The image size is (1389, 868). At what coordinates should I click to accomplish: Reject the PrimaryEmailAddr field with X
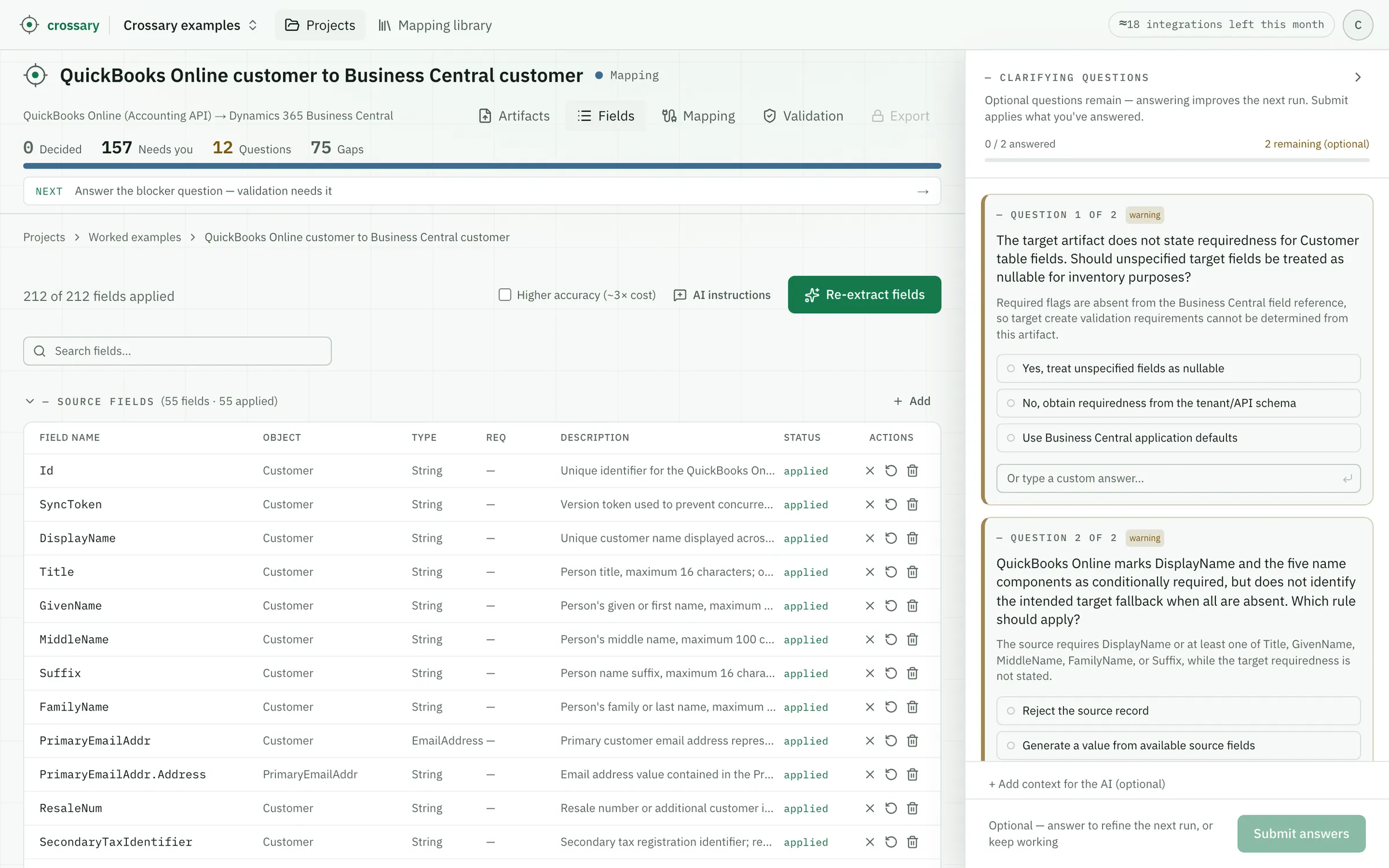[x=870, y=741]
